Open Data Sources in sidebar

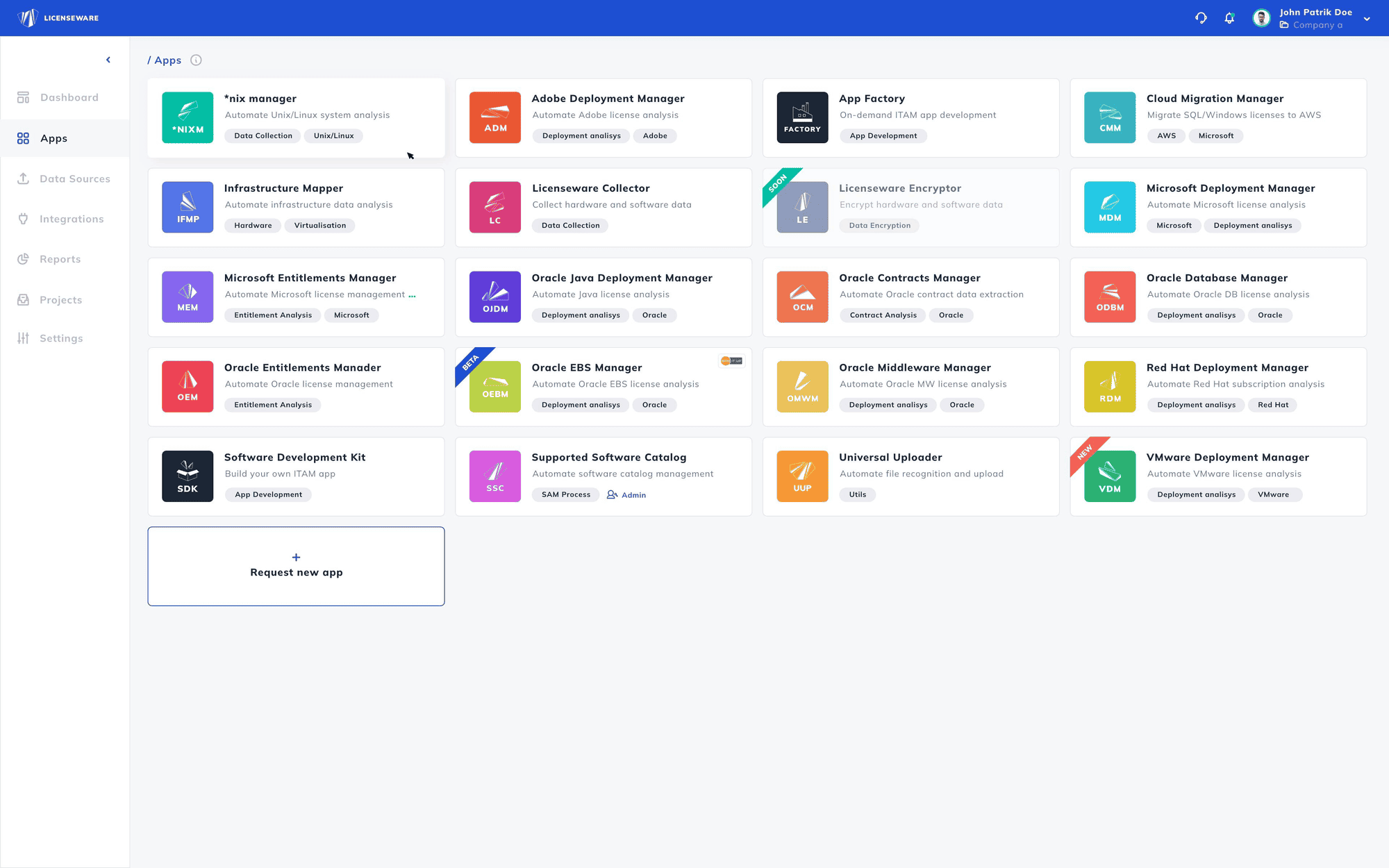click(65, 178)
